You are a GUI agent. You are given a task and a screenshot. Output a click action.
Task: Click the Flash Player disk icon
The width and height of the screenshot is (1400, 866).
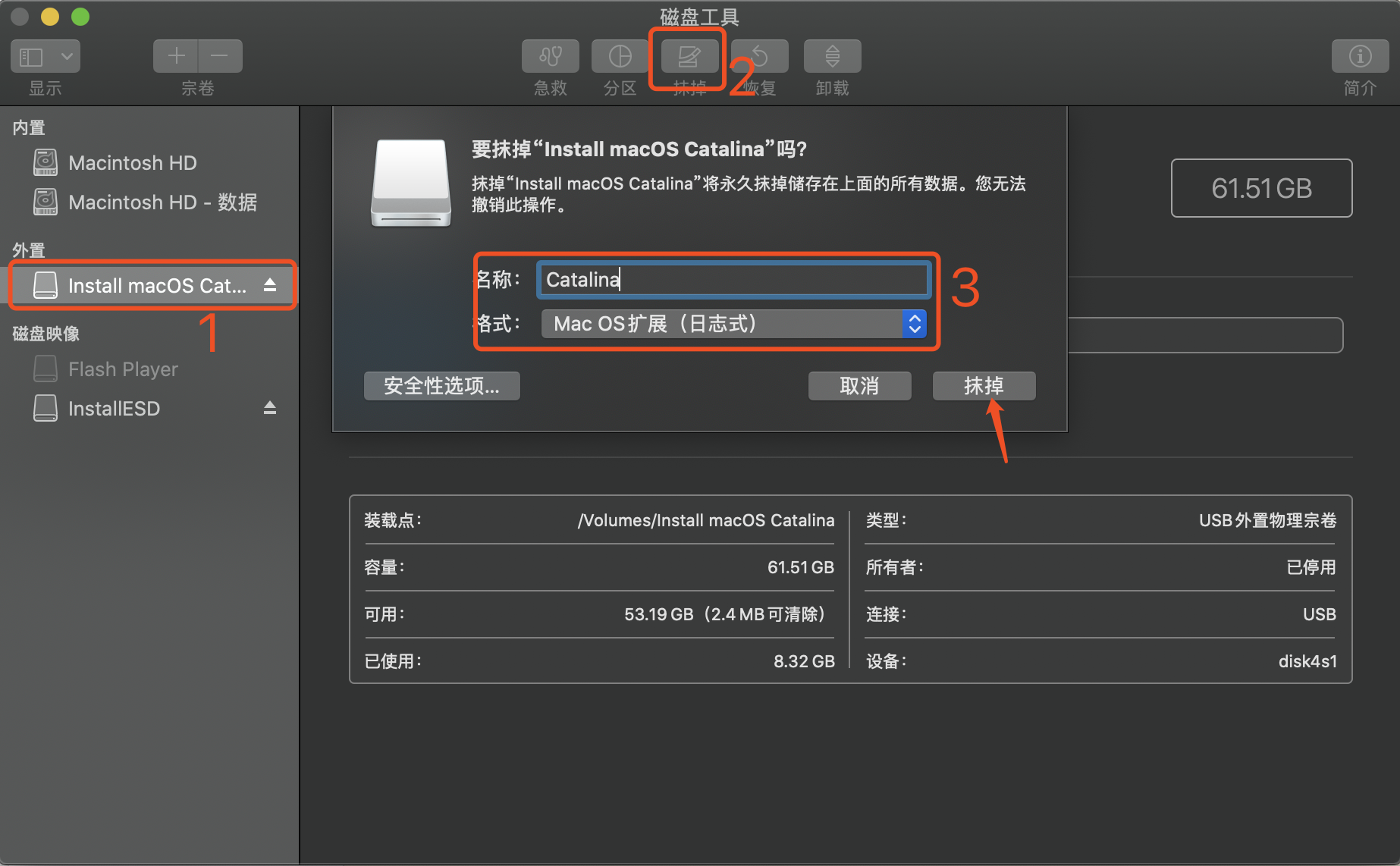point(46,369)
